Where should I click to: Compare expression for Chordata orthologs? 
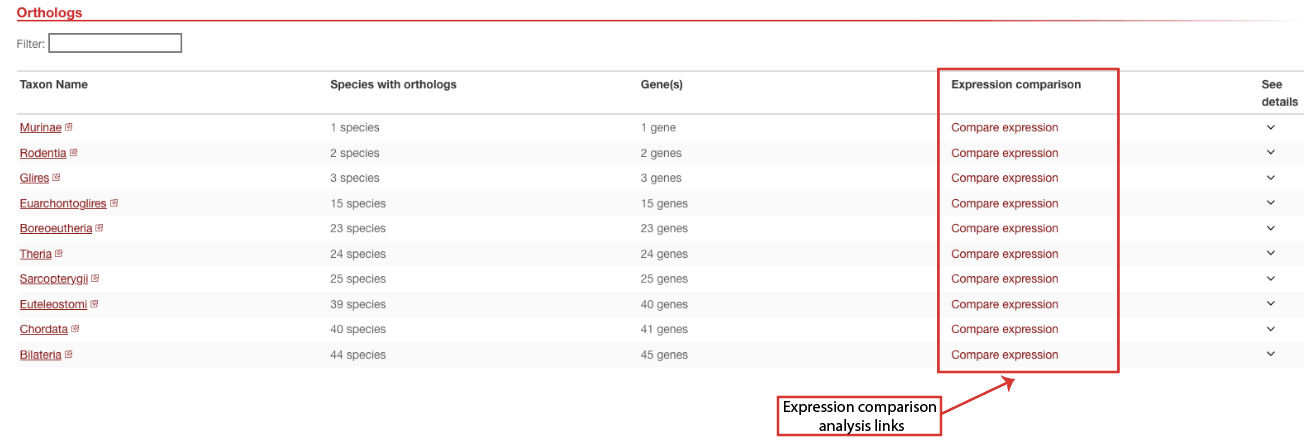tap(1004, 329)
